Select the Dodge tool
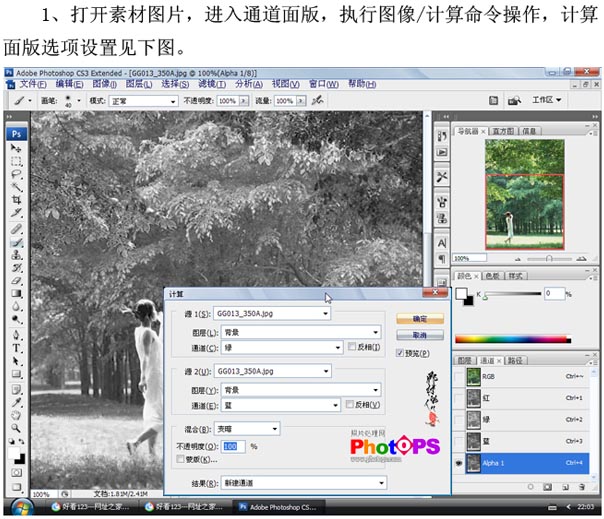The image size is (604, 519). click(x=16, y=319)
